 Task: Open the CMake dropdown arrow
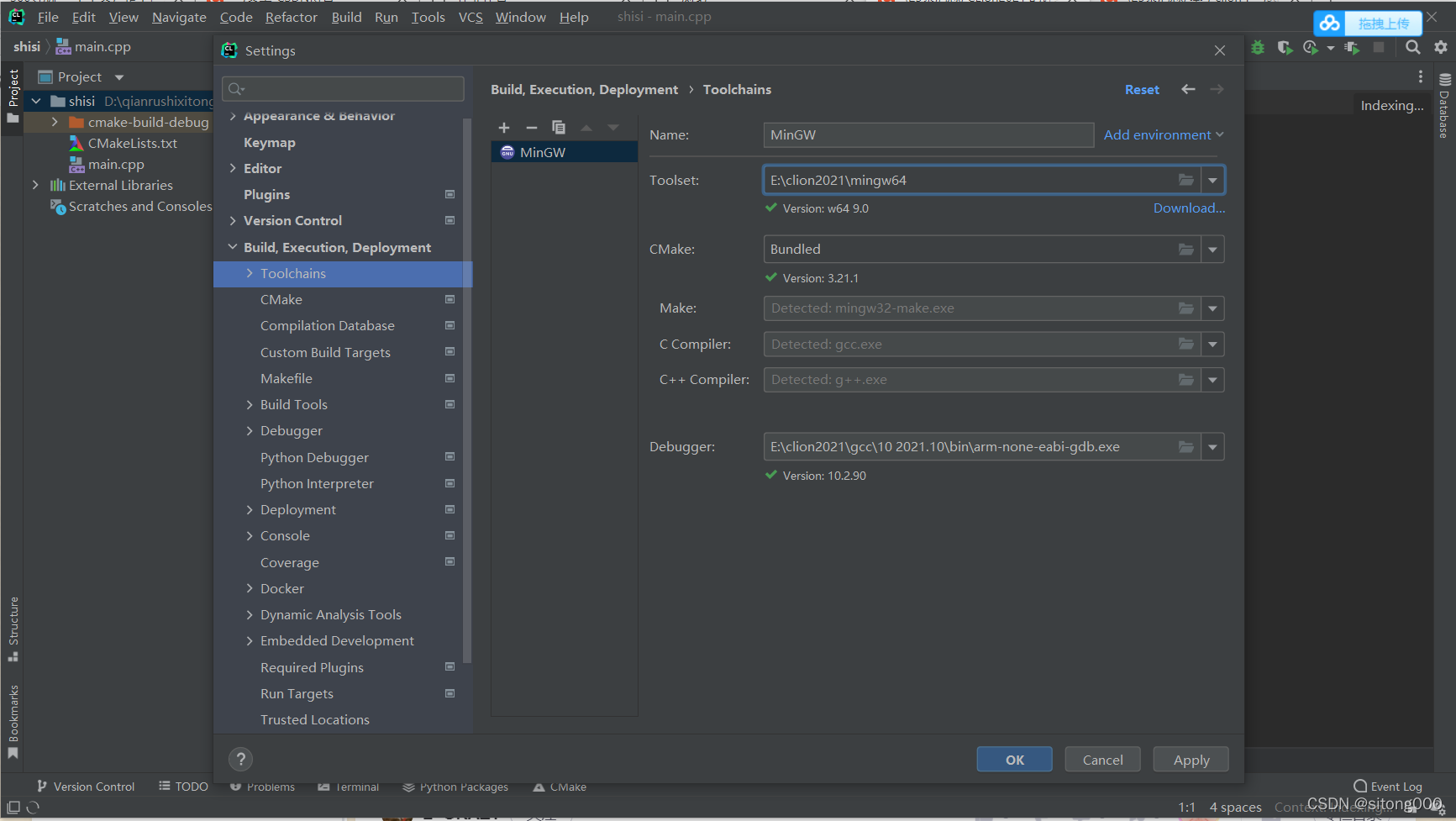click(1212, 250)
